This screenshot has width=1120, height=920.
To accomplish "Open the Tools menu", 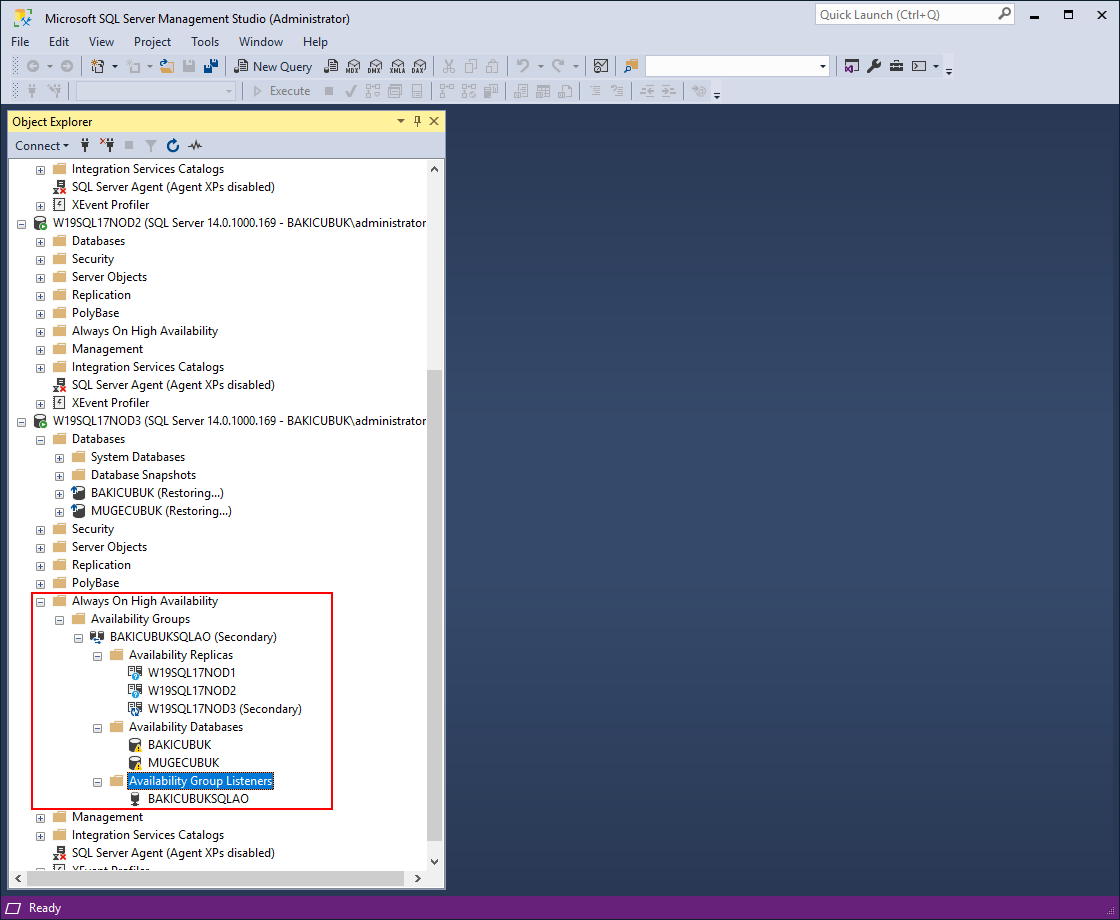I will pyautogui.click(x=205, y=42).
